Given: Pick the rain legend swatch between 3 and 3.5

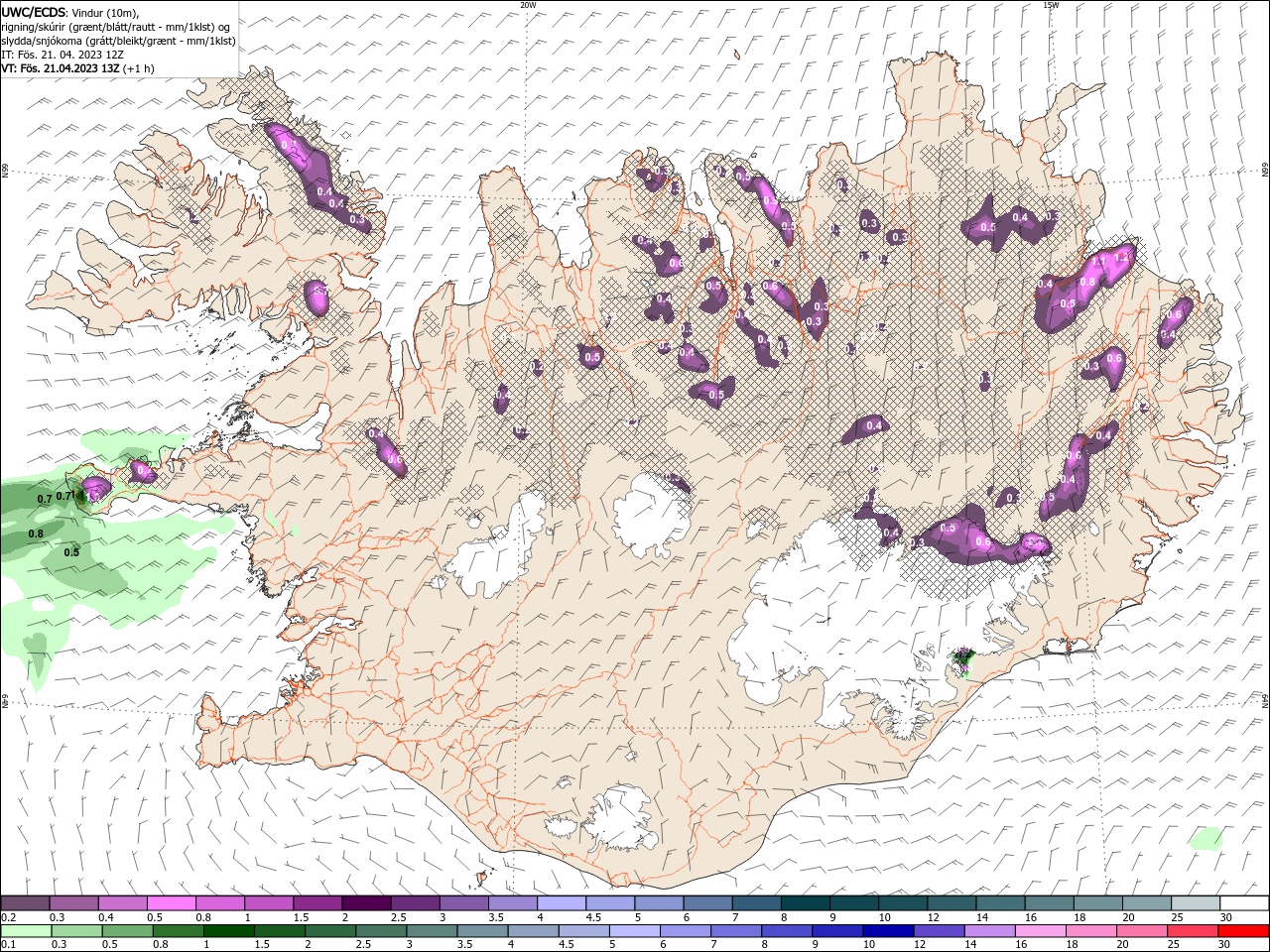Looking at the screenshot, I should point(431,931).
